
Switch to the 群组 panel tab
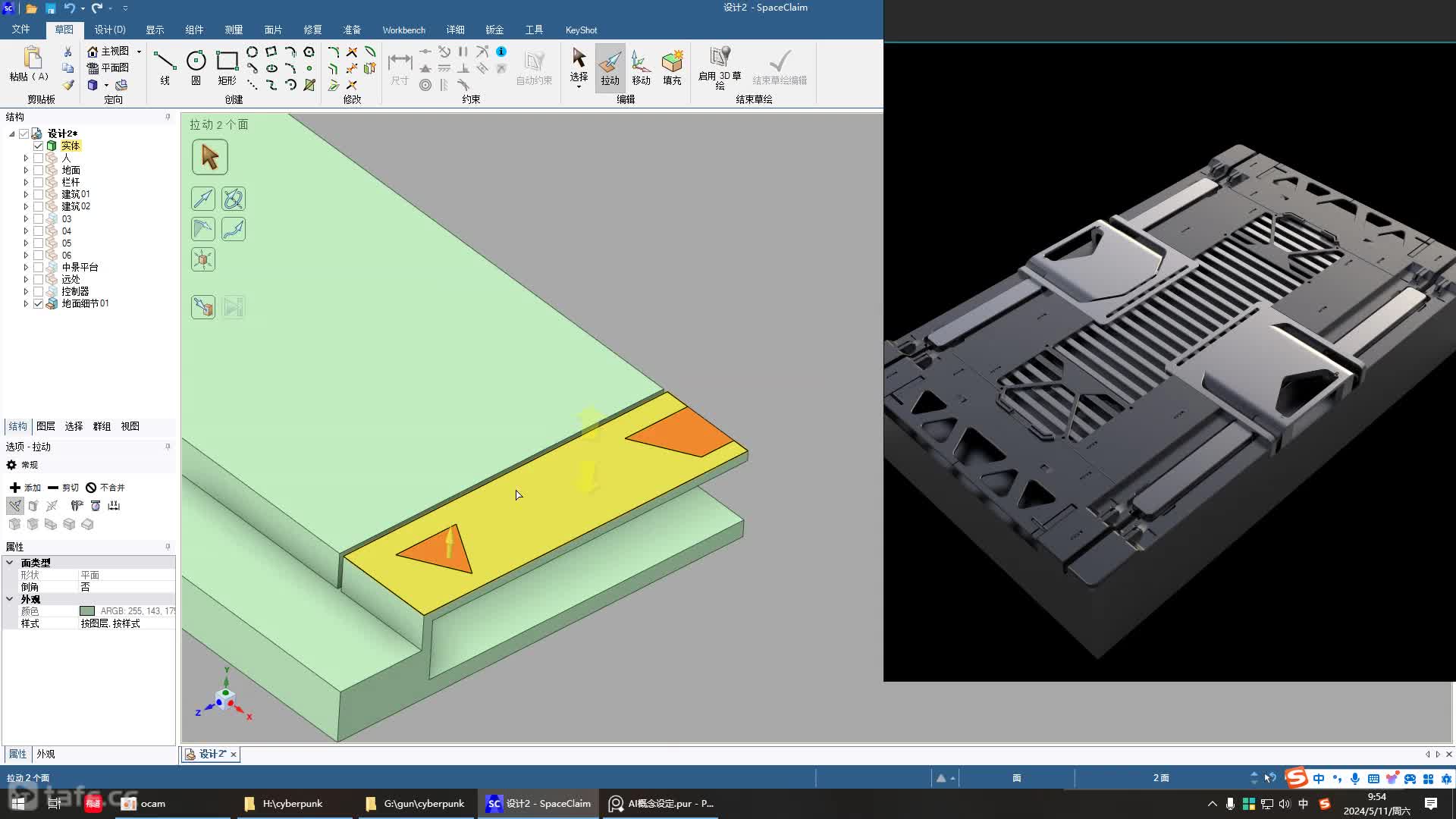coord(102,426)
